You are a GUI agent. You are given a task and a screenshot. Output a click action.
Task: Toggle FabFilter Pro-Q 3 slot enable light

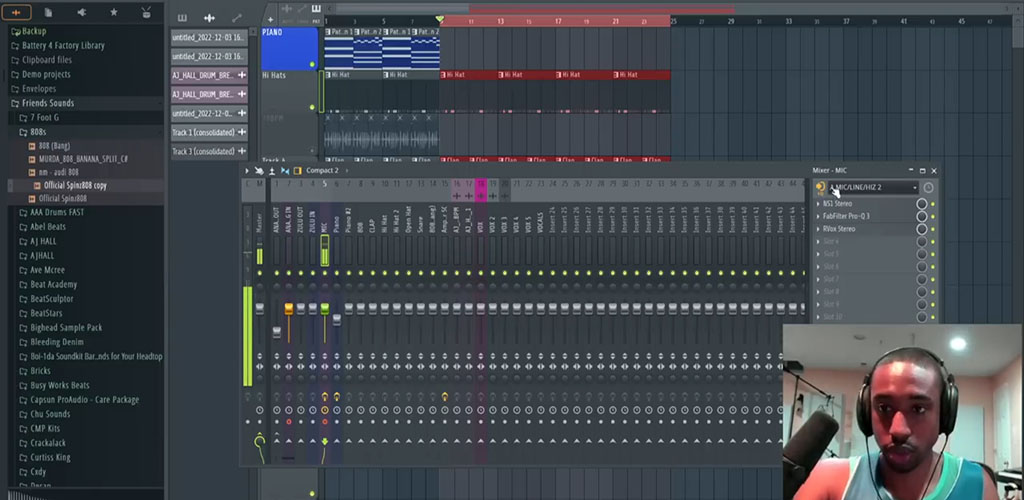click(x=933, y=217)
